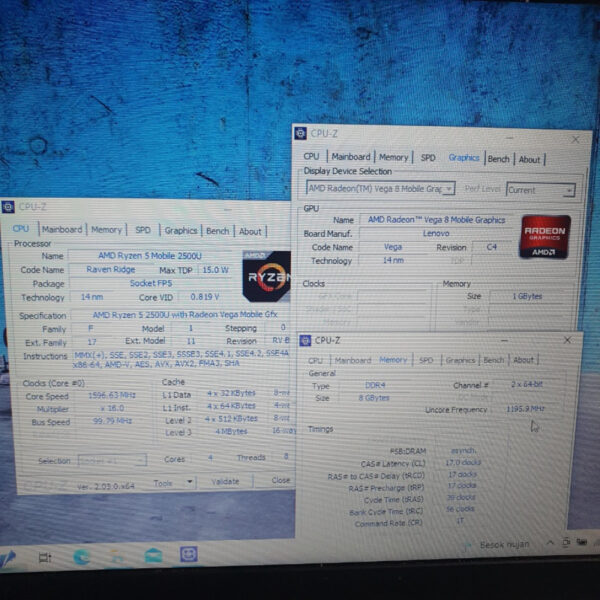Close the CPU-Z Memory window
This screenshot has height=600, width=600.
567,340
